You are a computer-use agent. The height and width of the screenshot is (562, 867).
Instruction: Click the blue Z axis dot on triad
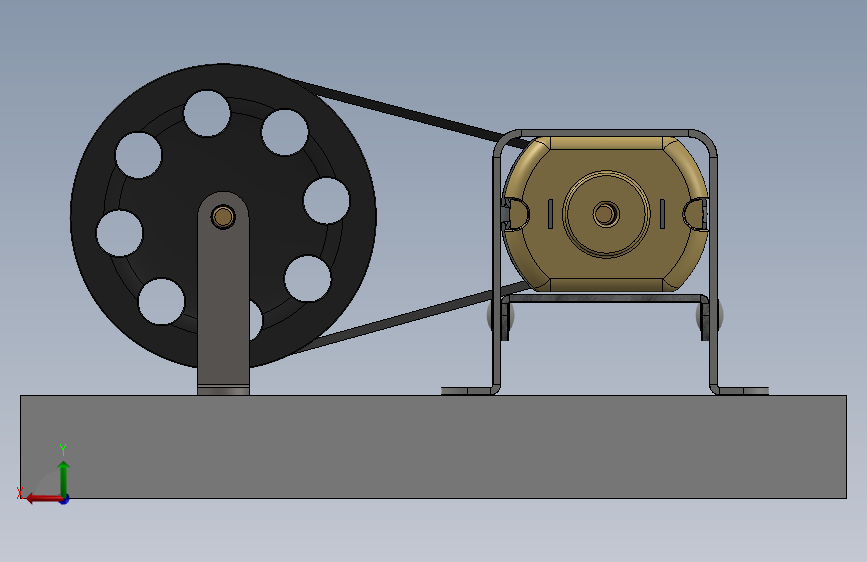point(65,499)
